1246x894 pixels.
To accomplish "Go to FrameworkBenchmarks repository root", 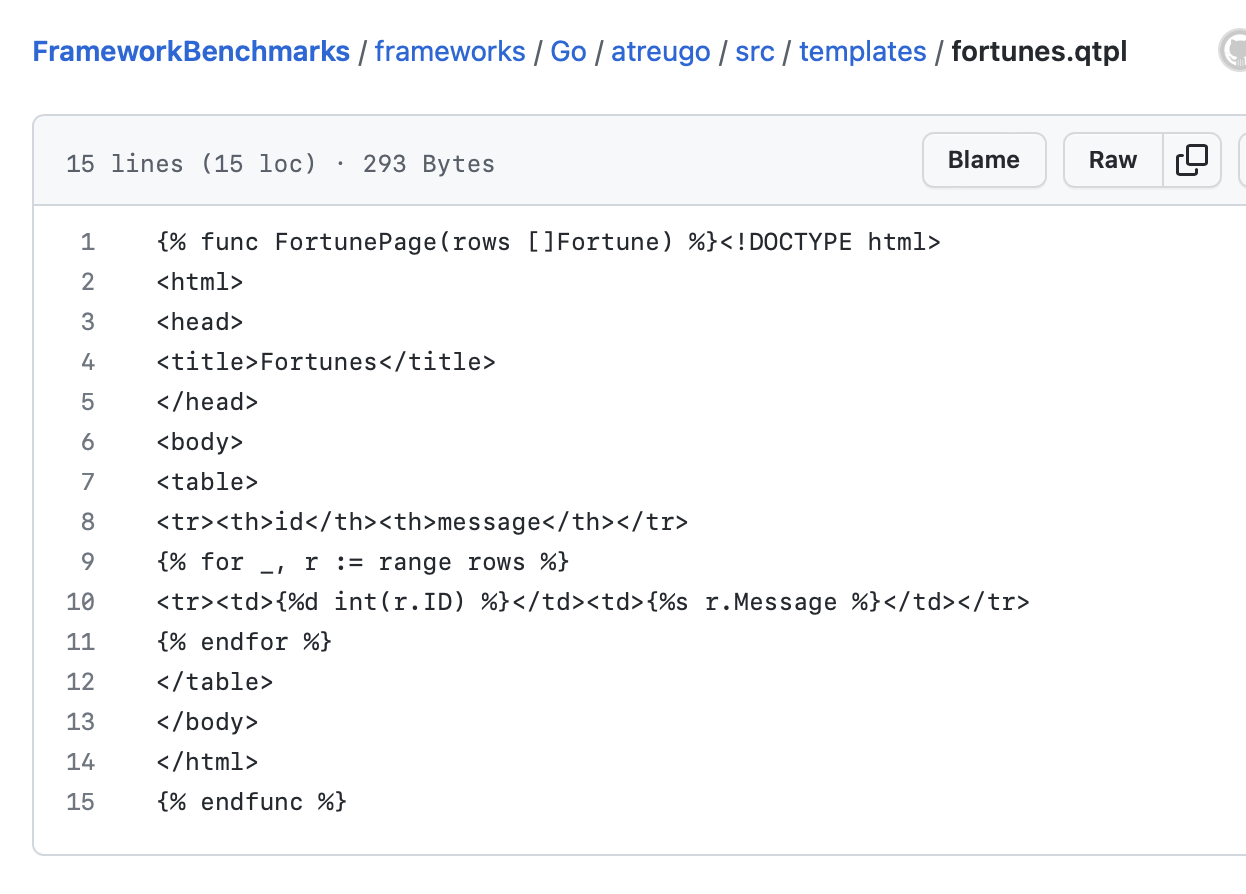I will click(191, 52).
